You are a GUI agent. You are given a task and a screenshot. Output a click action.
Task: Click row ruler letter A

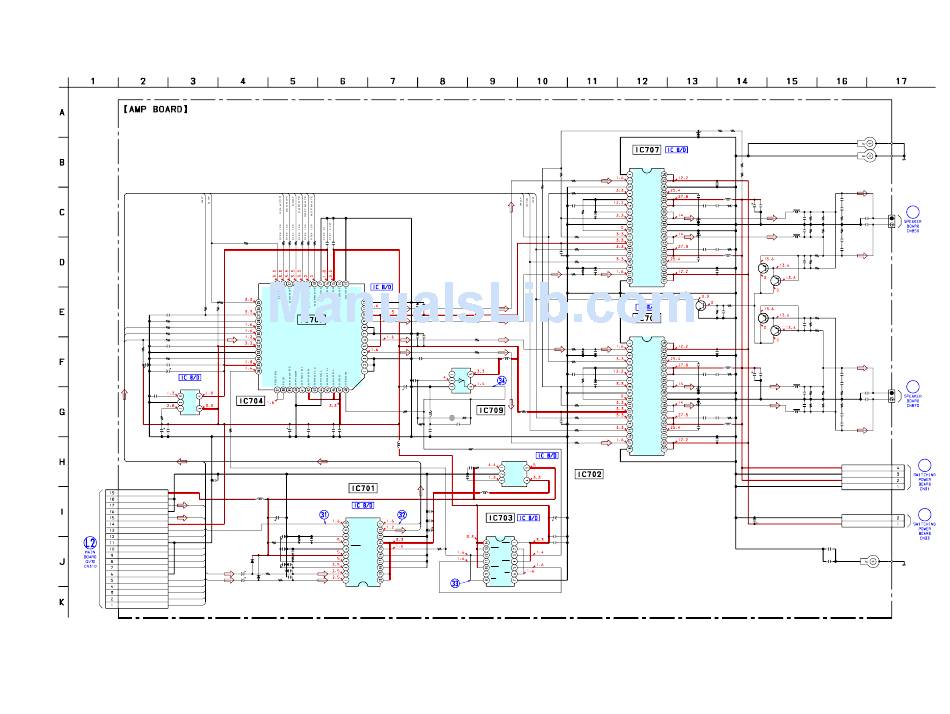(x=62, y=112)
